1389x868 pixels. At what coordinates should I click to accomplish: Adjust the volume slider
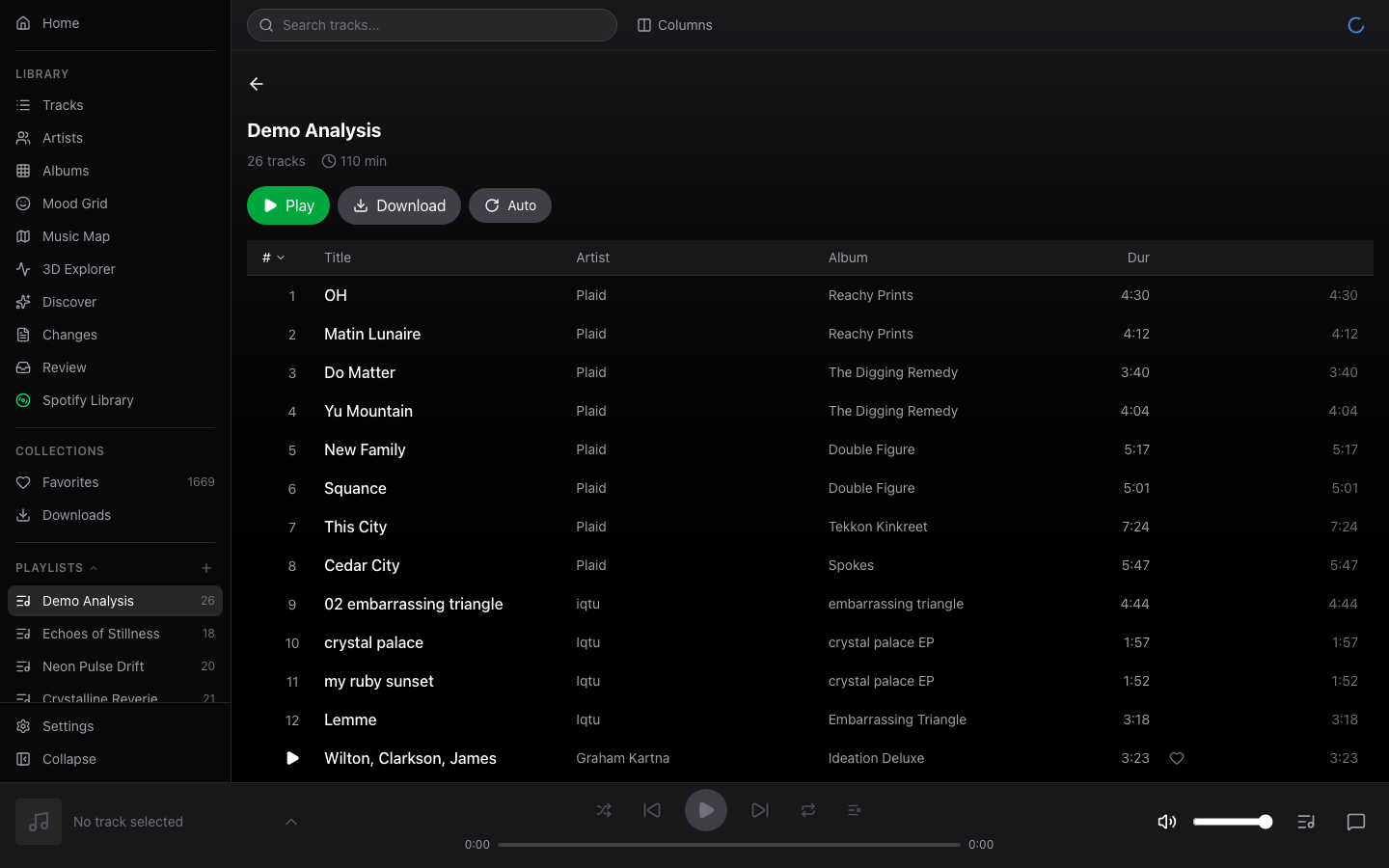point(1232,822)
